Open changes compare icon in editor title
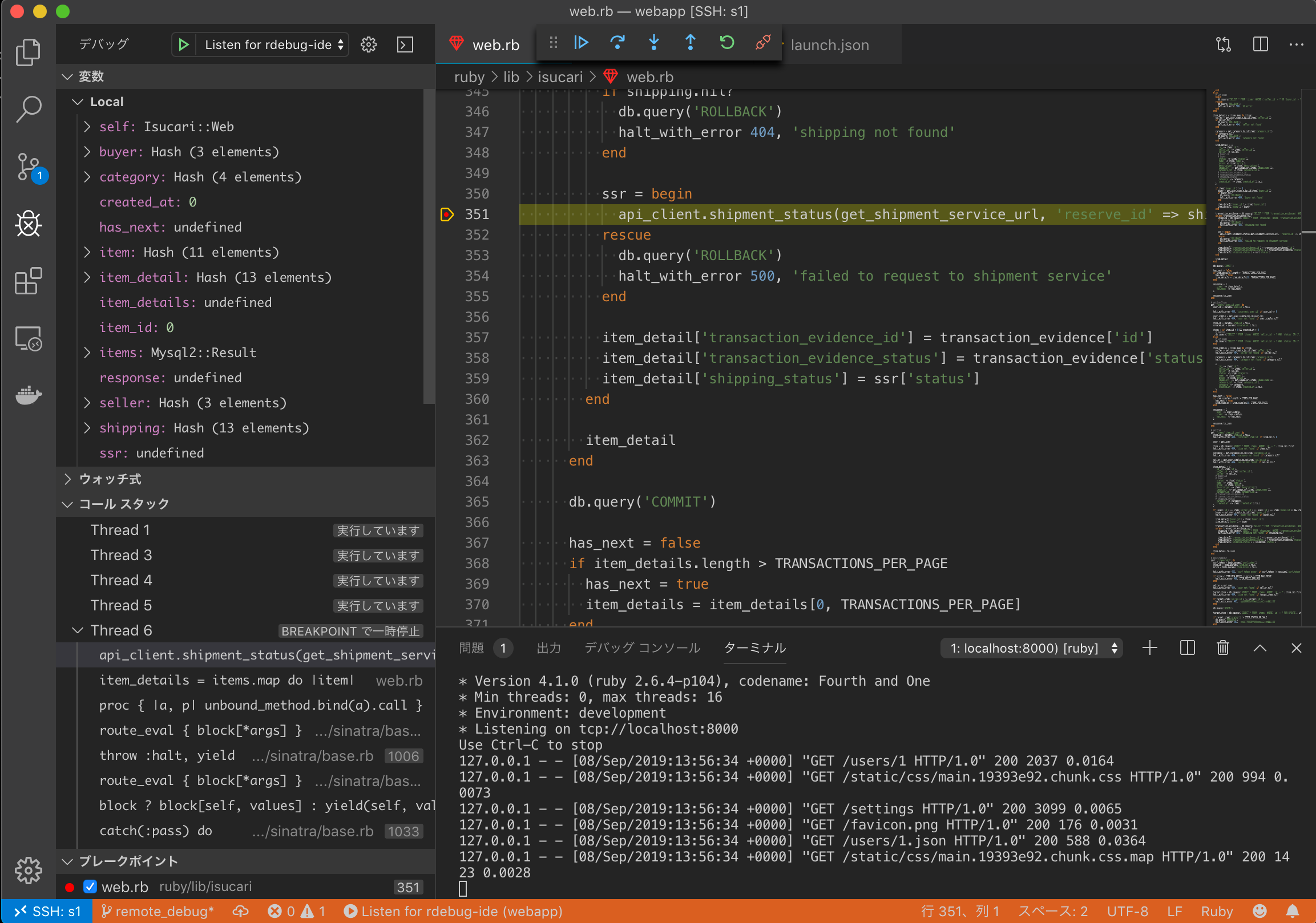The image size is (1316, 923). pyautogui.click(x=1223, y=44)
